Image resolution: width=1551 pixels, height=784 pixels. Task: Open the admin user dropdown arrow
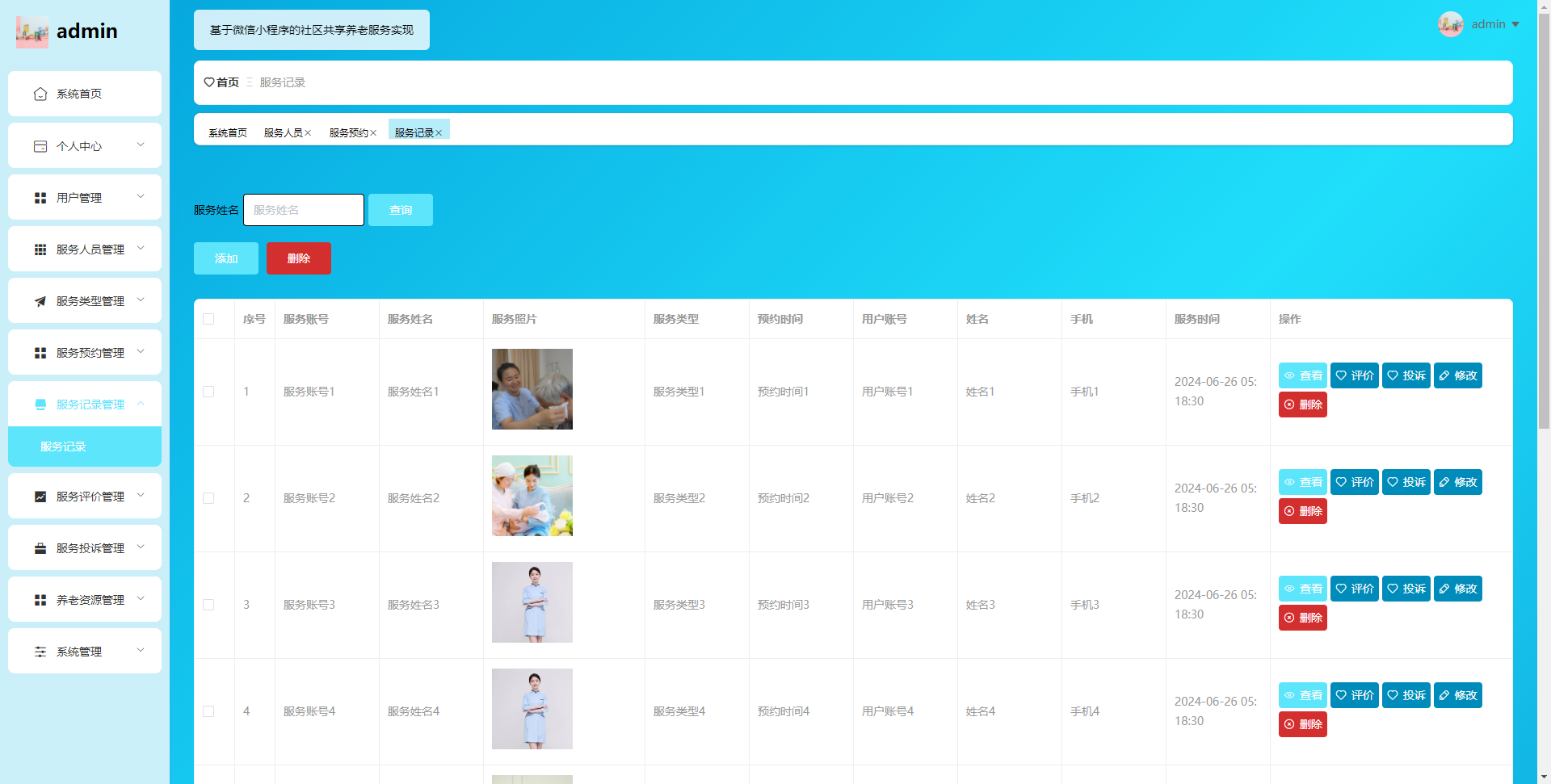click(x=1515, y=24)
